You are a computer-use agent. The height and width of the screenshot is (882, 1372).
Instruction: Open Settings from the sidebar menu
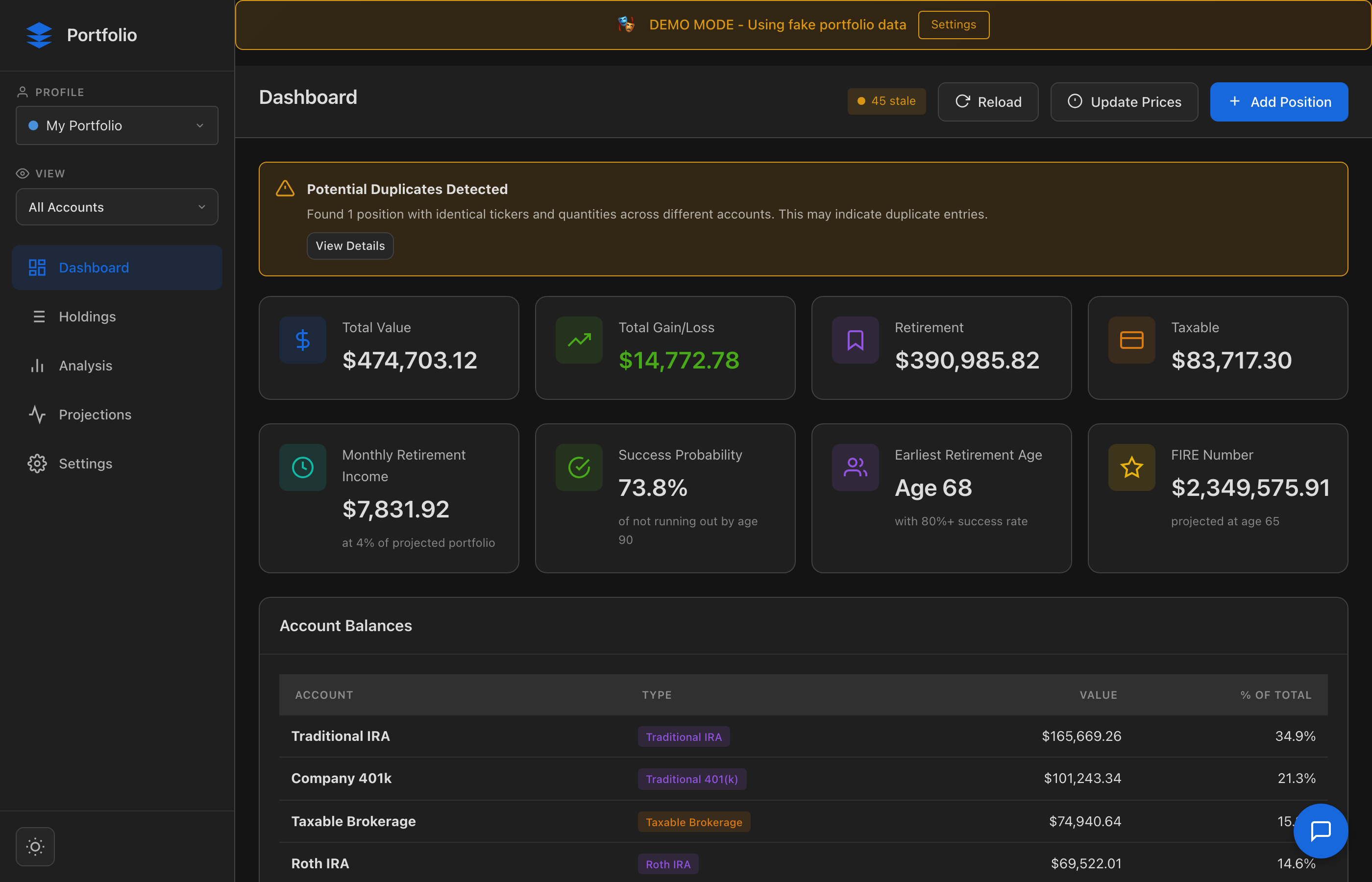(117, 464)
